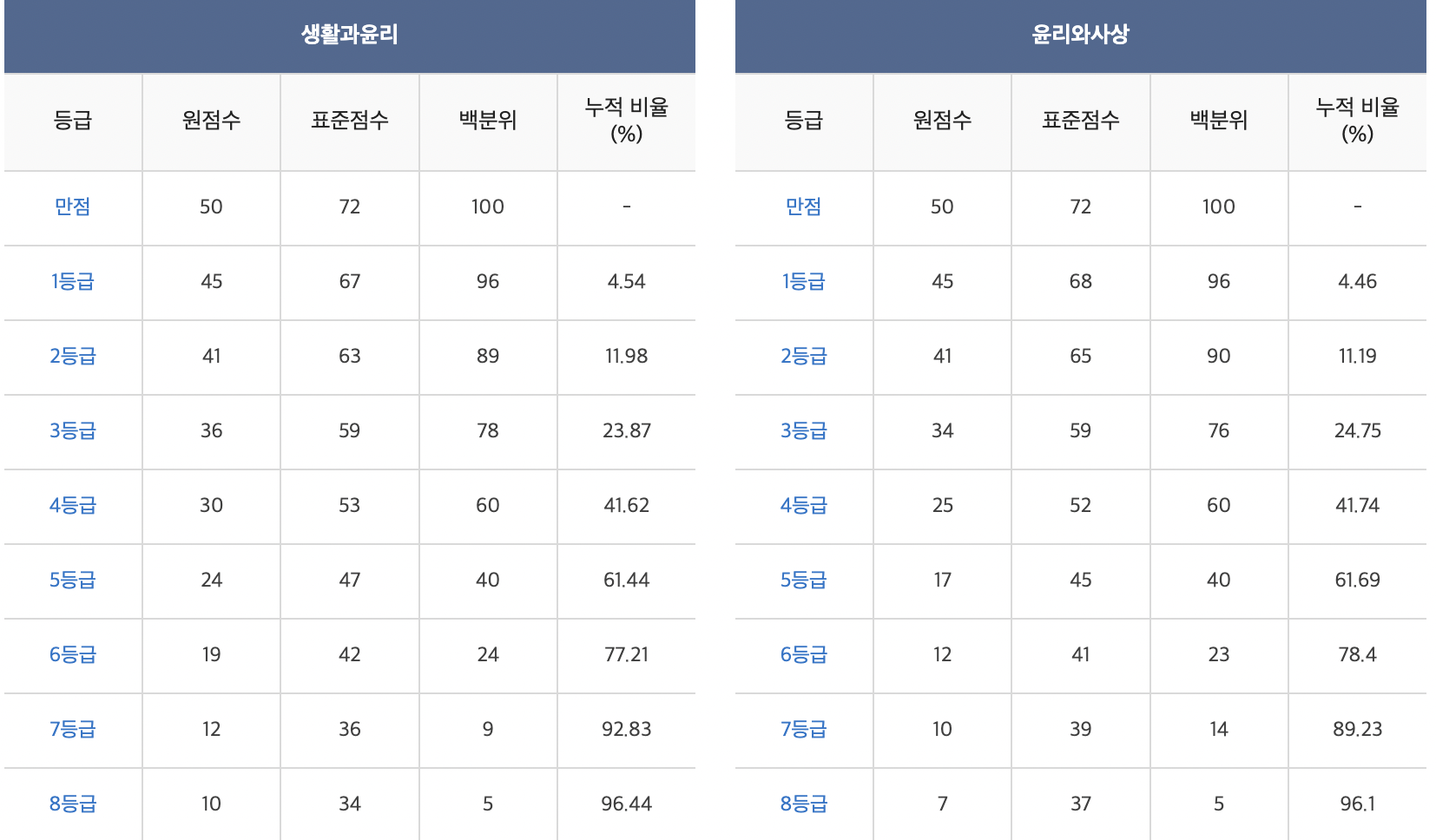Click 3등급 link in 생활과윤리 table
This screenshot has height=840, width=1436.
pyautogui.click(x=73, y=430)
